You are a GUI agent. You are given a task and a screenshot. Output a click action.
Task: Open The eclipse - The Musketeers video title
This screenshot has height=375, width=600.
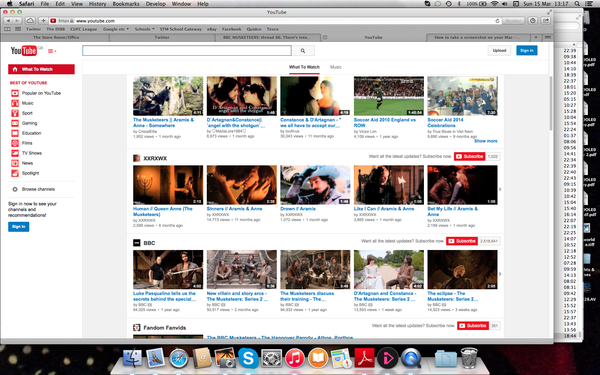coord(453,296)
